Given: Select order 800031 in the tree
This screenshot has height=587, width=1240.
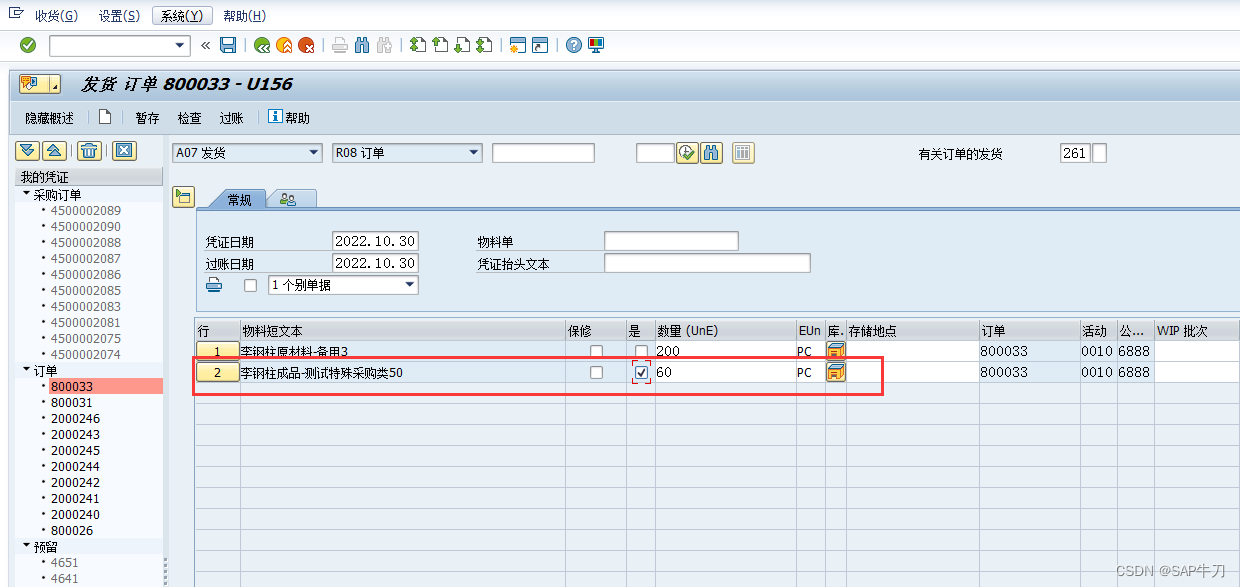Looking at the screenshot, I should 72,402.
